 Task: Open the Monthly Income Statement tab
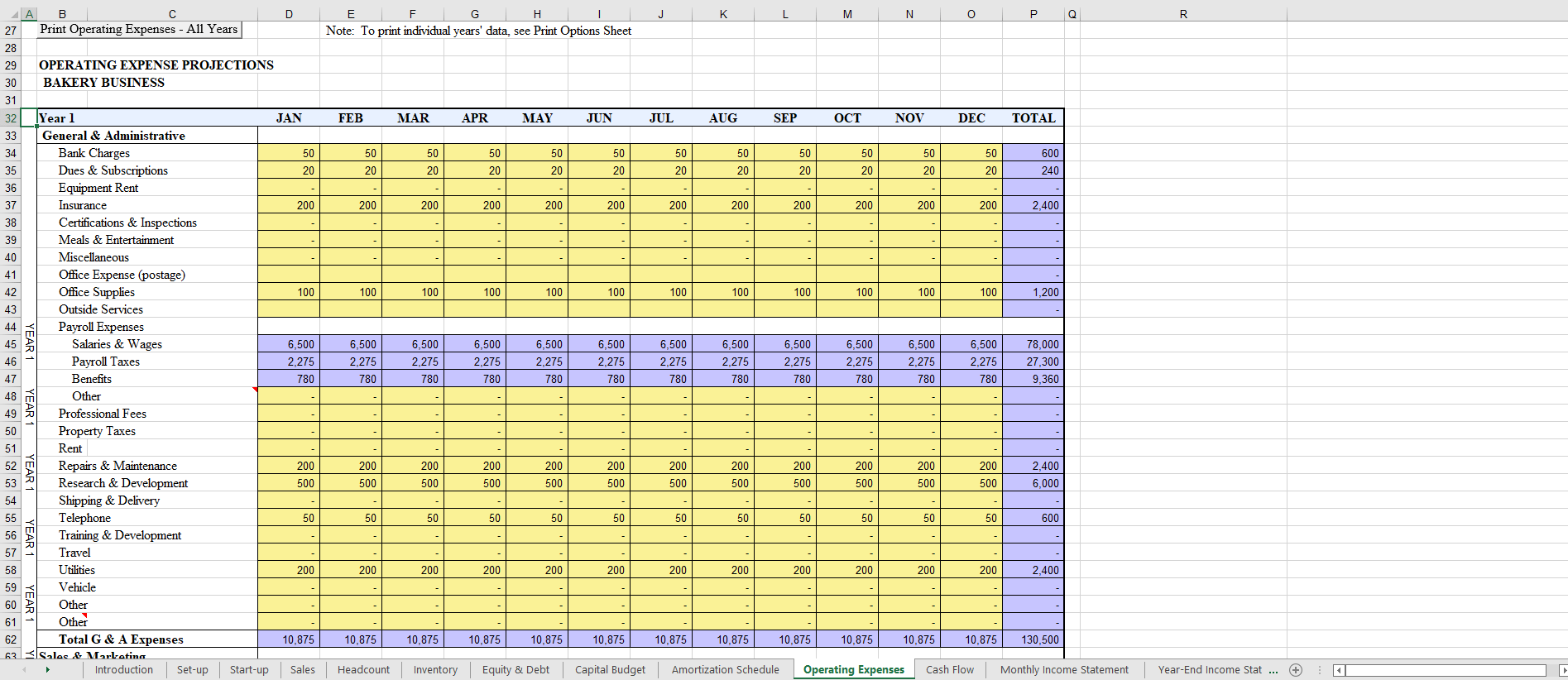tap(1063, 670)
